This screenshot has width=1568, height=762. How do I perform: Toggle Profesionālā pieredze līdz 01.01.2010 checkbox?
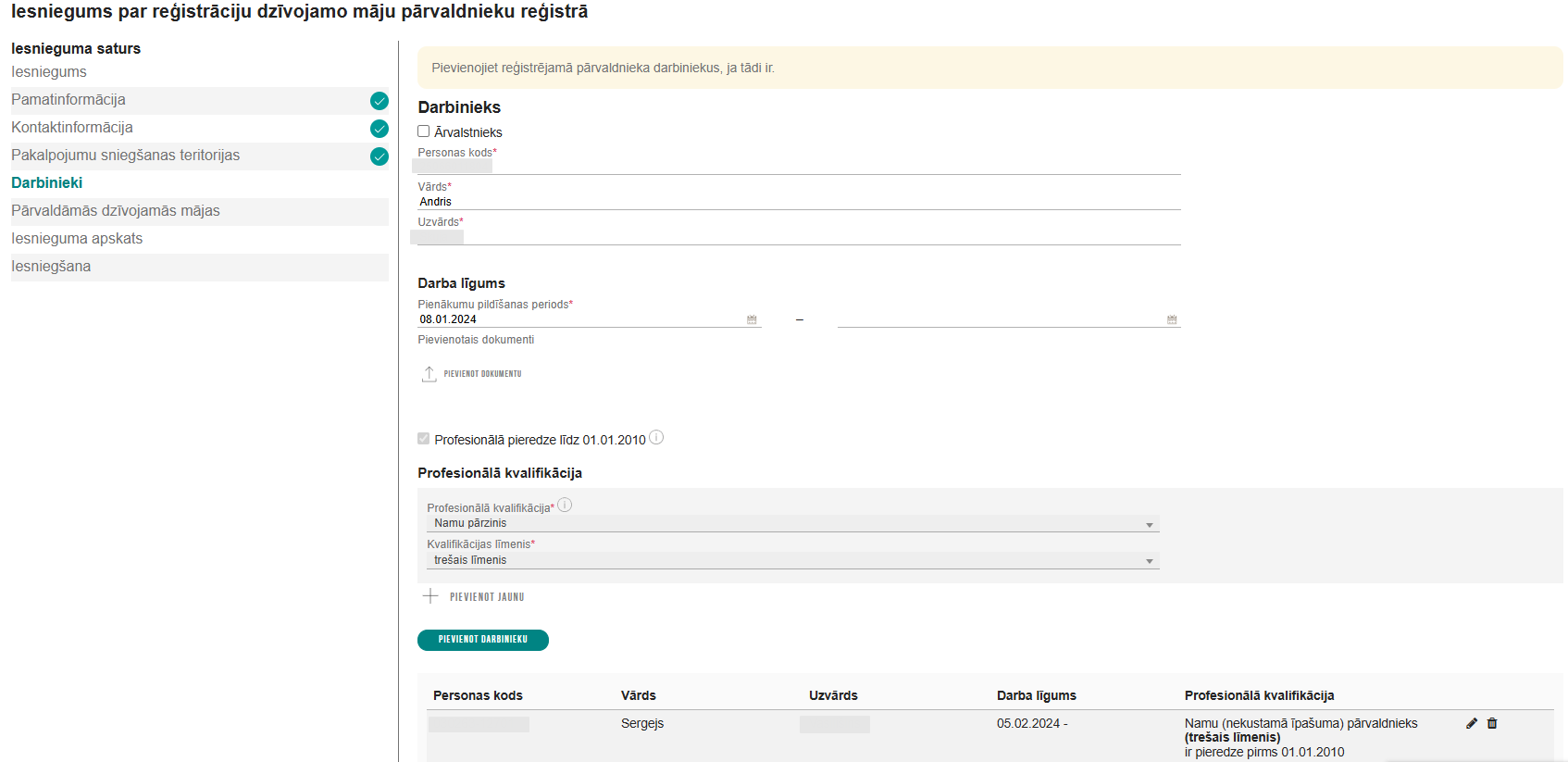coord(423,439)
